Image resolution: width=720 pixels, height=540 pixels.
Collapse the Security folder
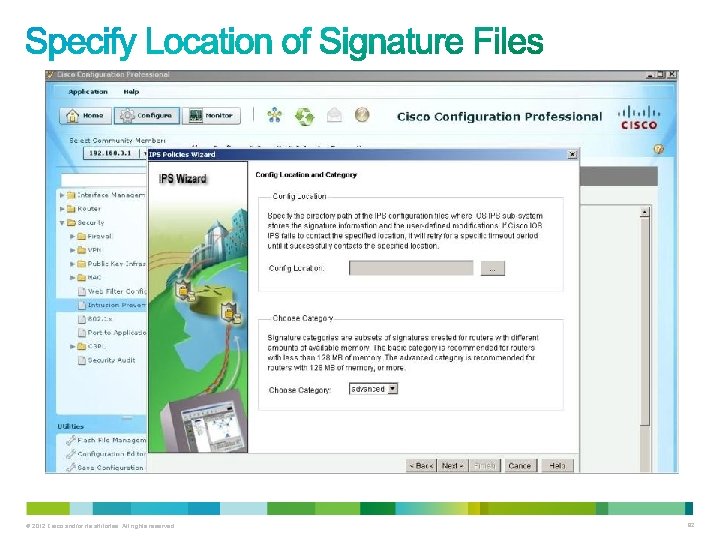pyautogui.click(x=62, y=223)
